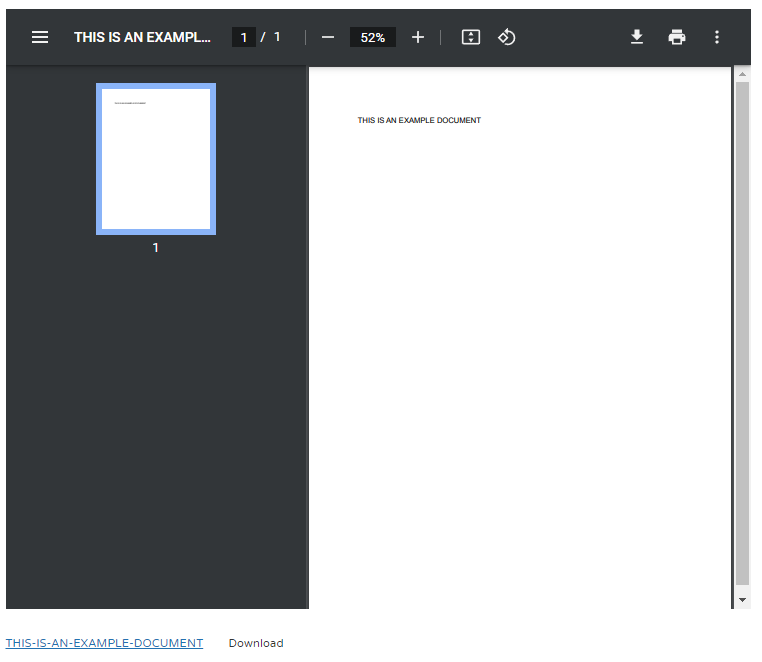Click the current page number field
The height and width of the screenshot is (662, 762).
click(244, 37)
